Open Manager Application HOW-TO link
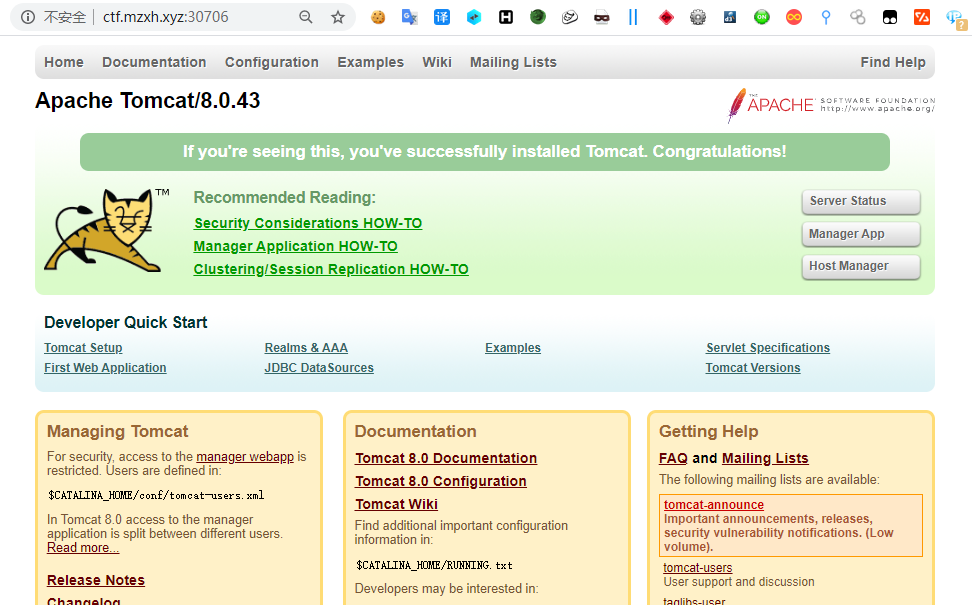 [296, 246]
